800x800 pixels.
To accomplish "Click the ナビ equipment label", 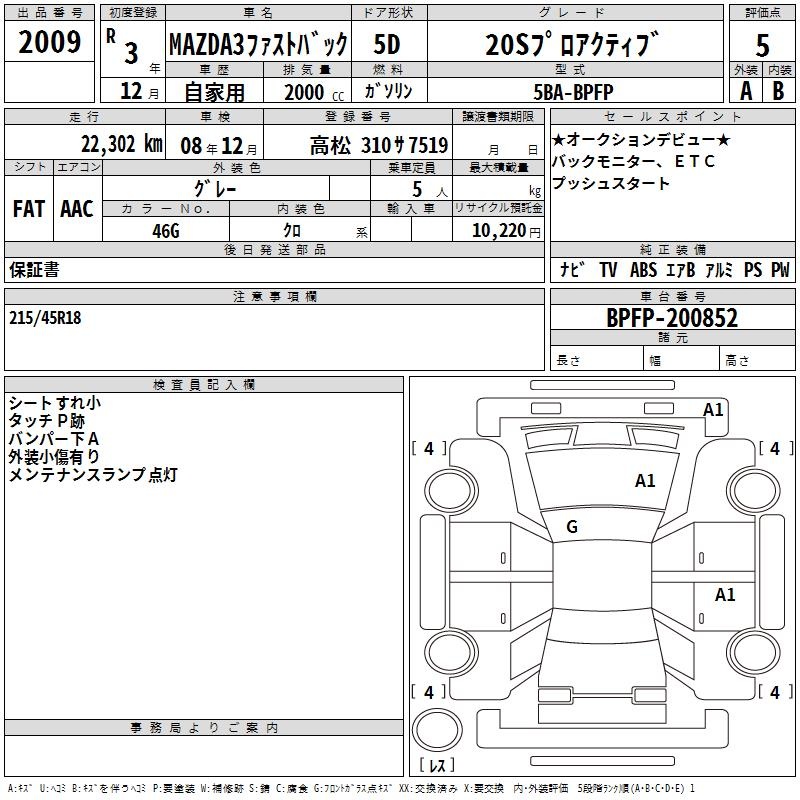I will 571,270.
